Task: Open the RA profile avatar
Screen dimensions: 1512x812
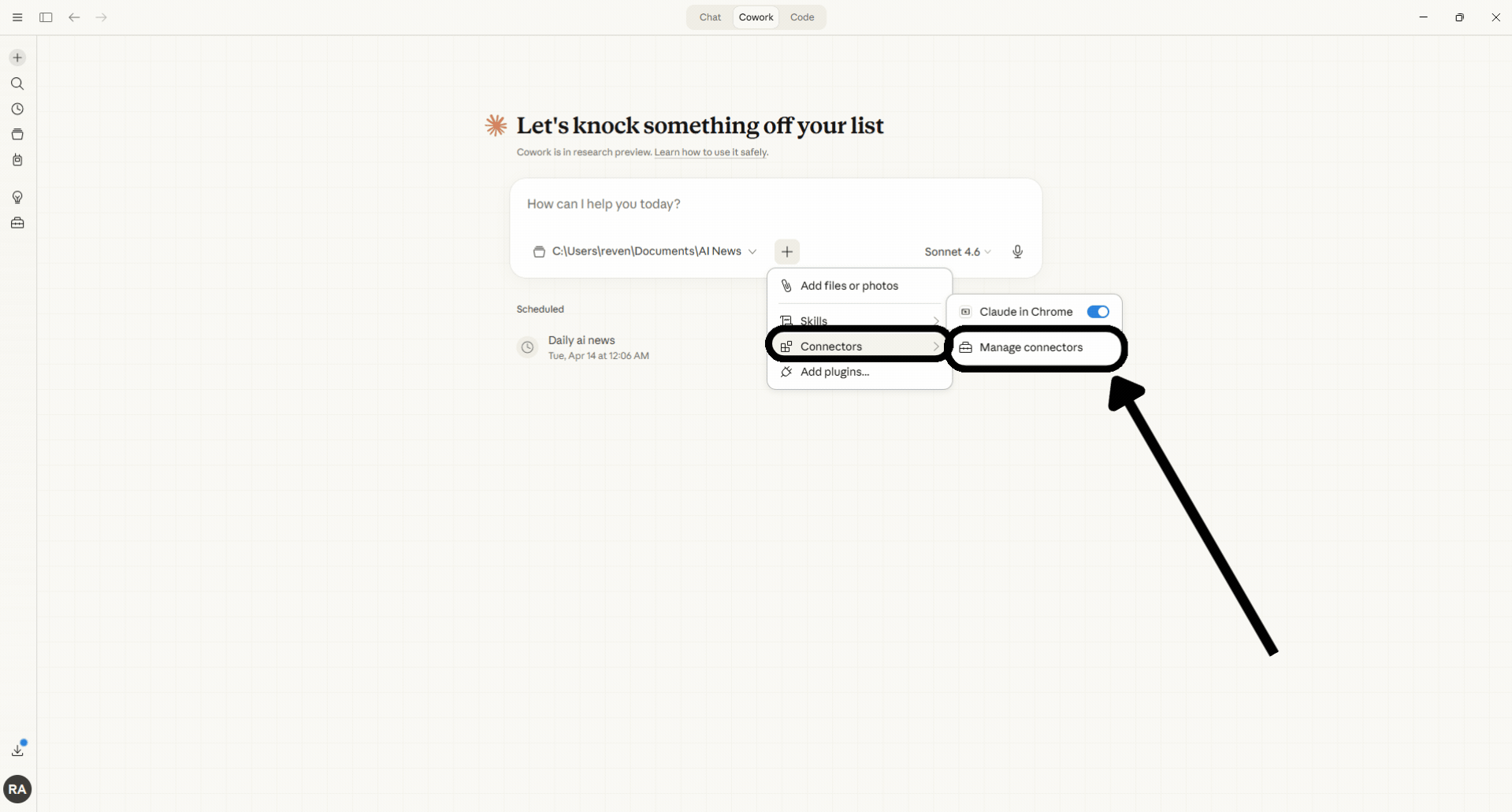Action: pyautogui.click(x=17, y=789)
